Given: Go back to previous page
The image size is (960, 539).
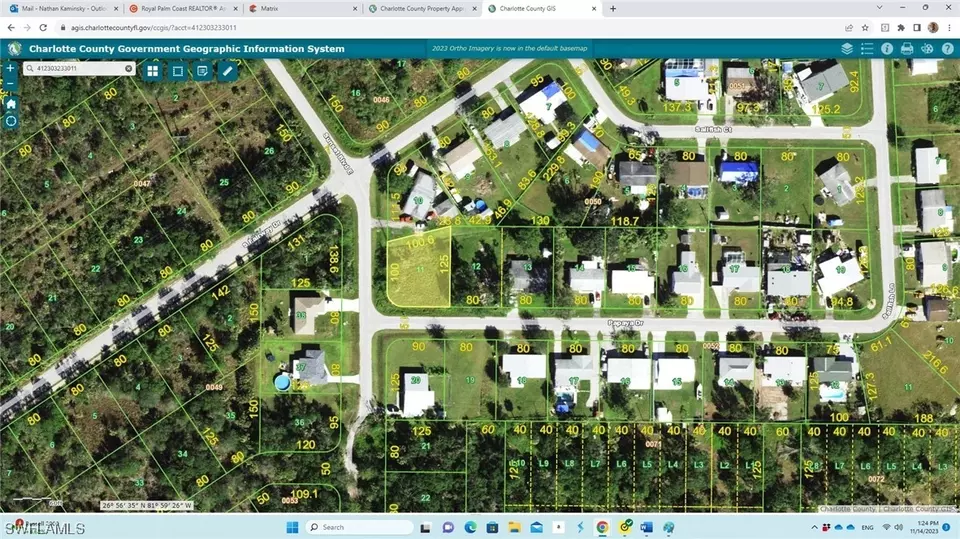Looking at the screenshot, I should tap(11, 28).
